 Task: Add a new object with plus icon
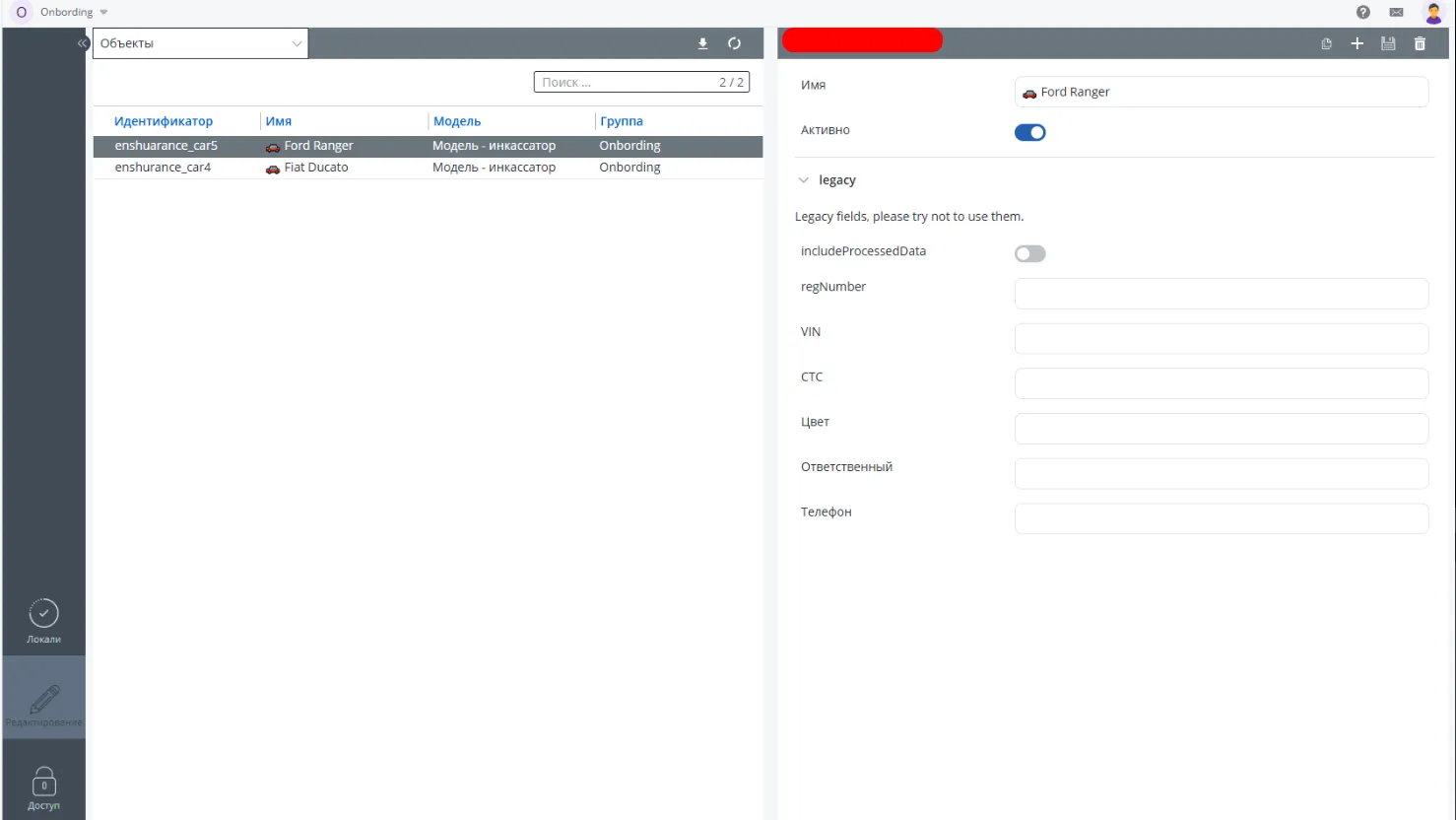pos(1357,43)
